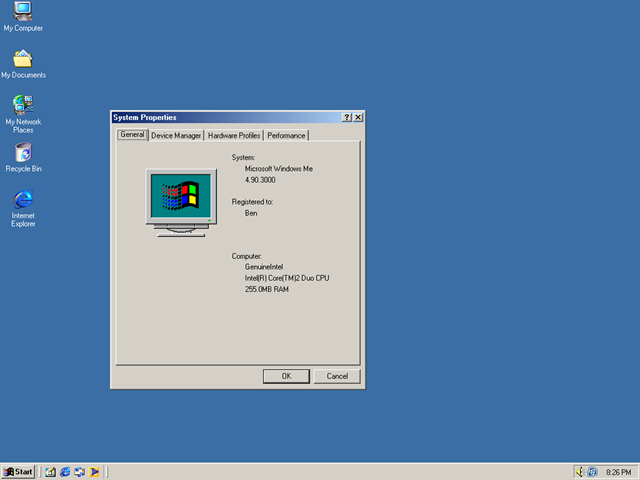Click OK in System Properties

(286, 376)
